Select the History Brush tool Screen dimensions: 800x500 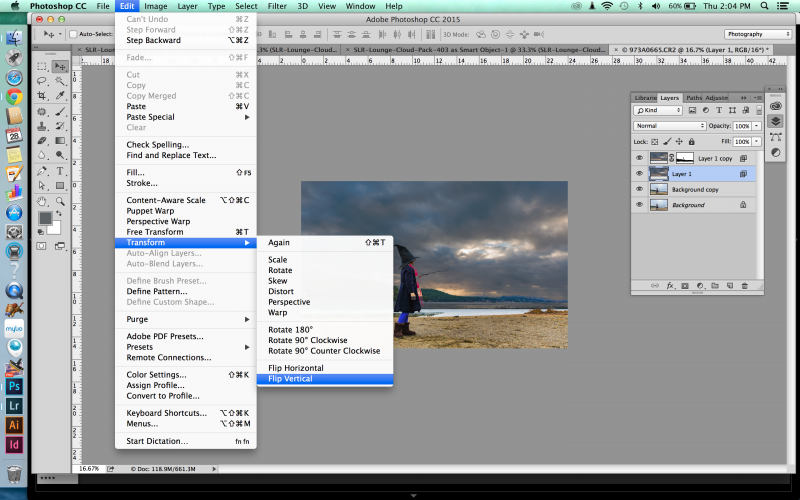(x=60, y=126)
